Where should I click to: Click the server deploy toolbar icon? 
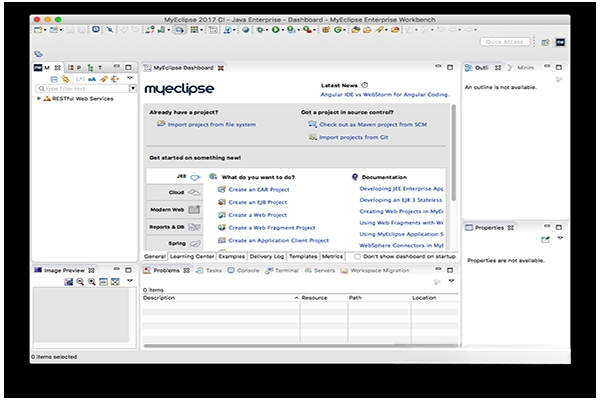pos(161,29)
